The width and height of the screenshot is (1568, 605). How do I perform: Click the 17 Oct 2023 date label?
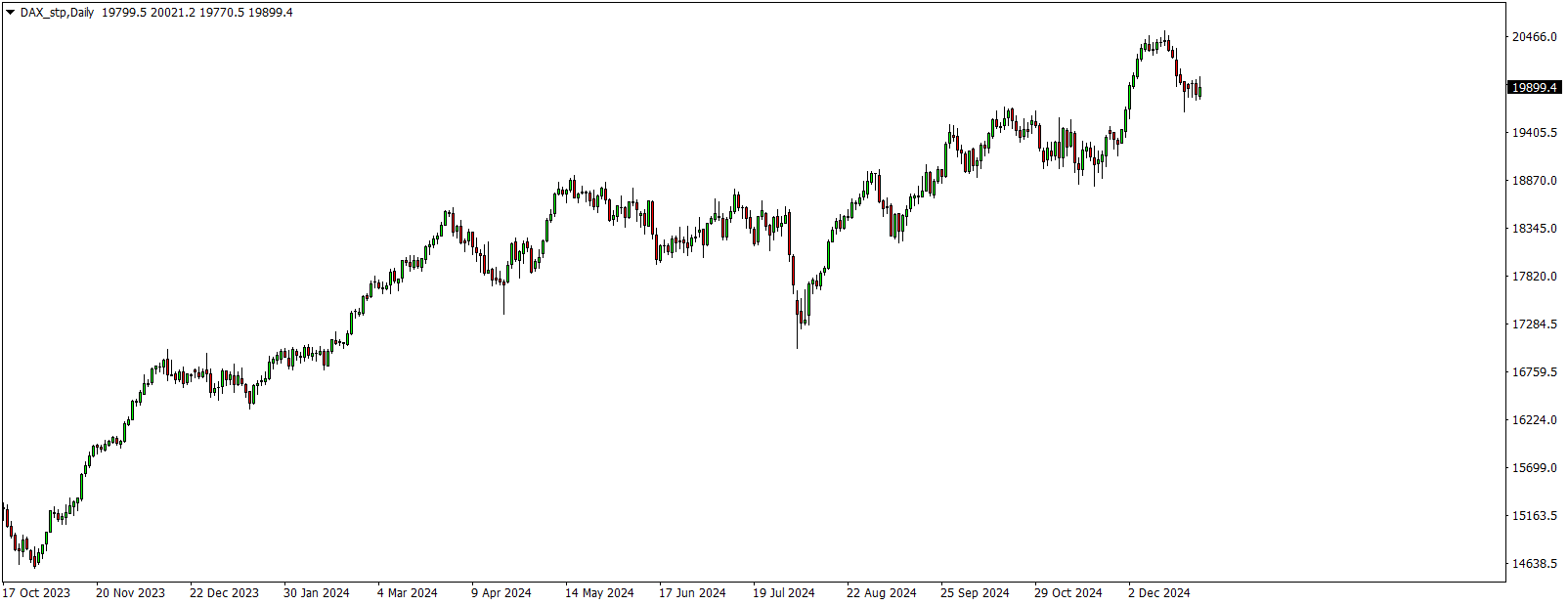(x=36, y=593)
